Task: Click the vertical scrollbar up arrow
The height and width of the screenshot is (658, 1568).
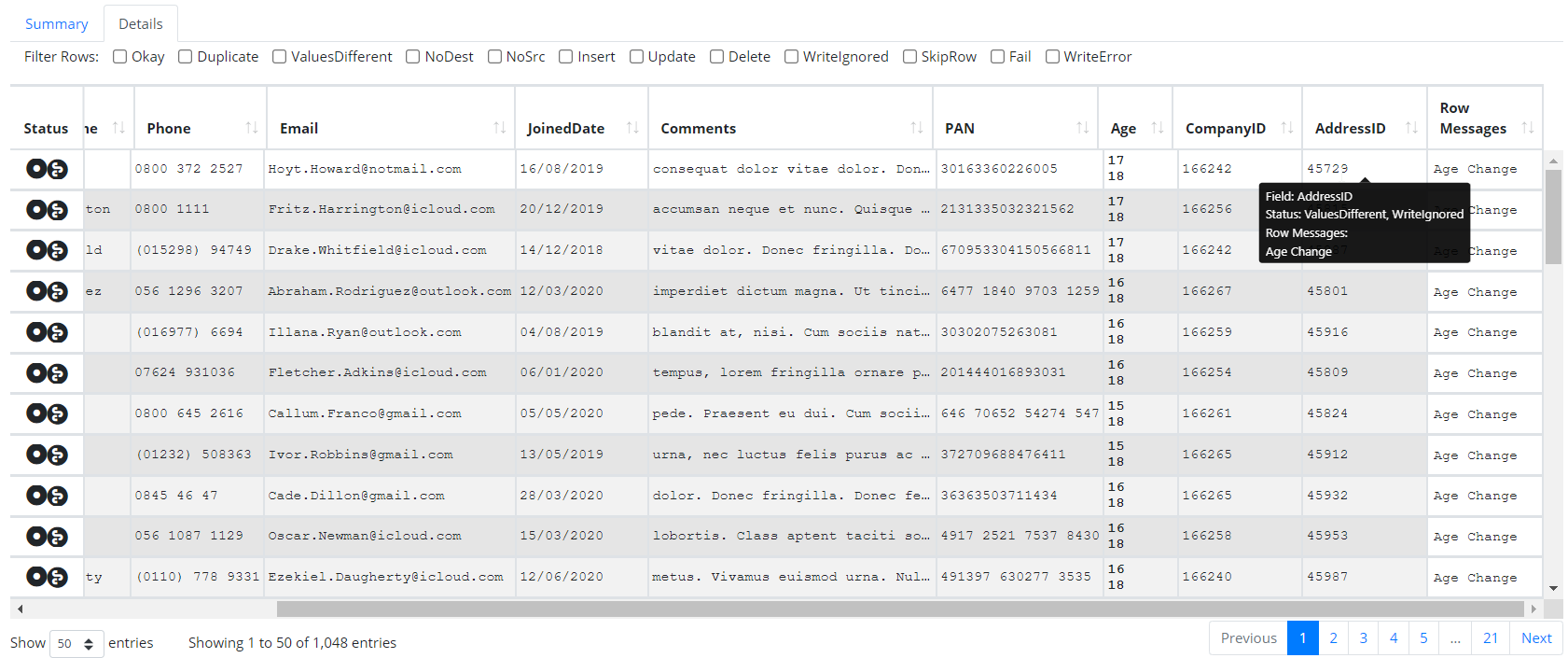Action: click(1553, 161)
